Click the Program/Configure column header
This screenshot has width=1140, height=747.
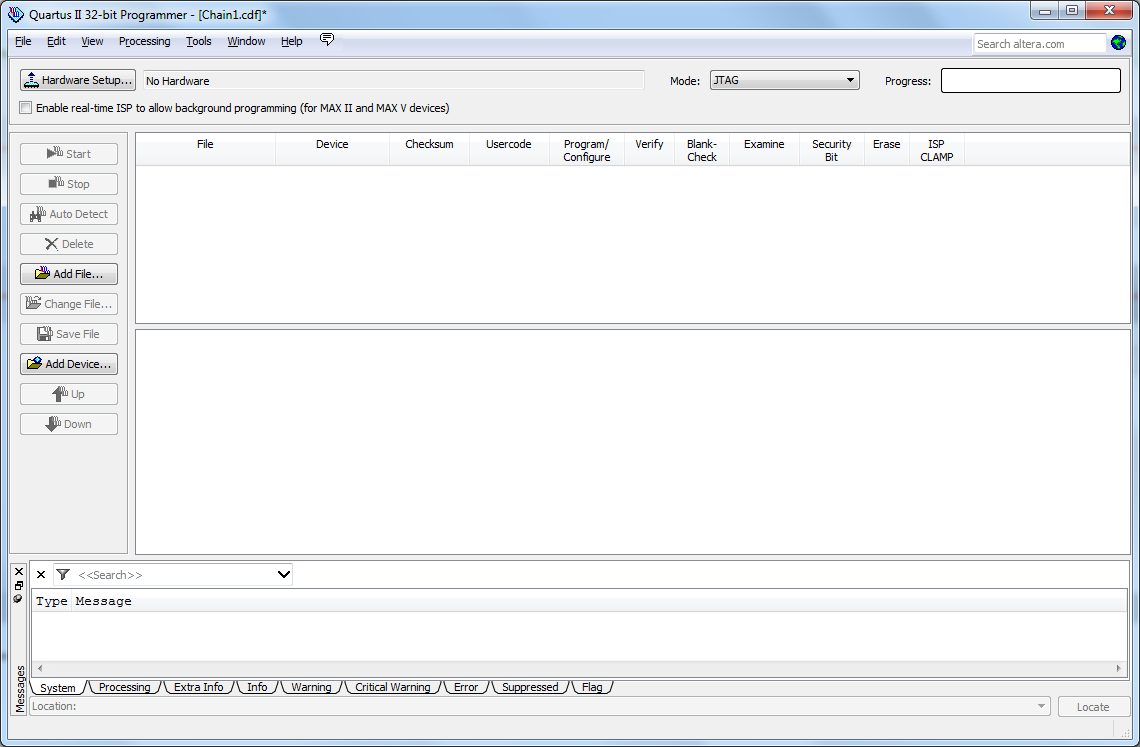point(587,150)
